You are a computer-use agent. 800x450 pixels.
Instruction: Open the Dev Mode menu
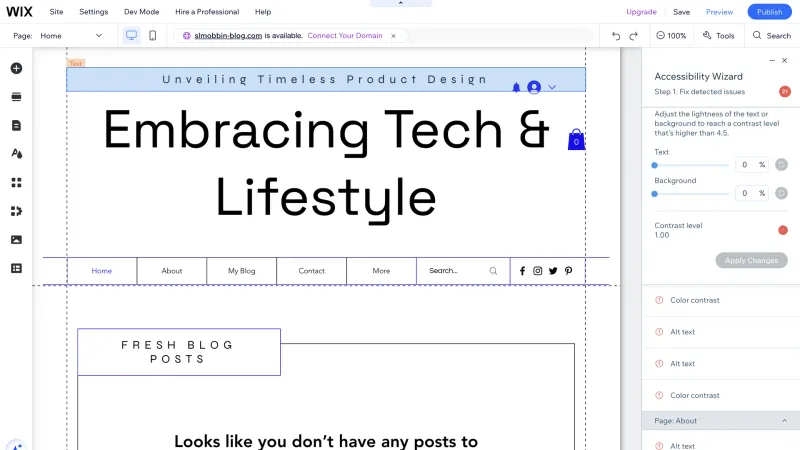click(141, 12)
